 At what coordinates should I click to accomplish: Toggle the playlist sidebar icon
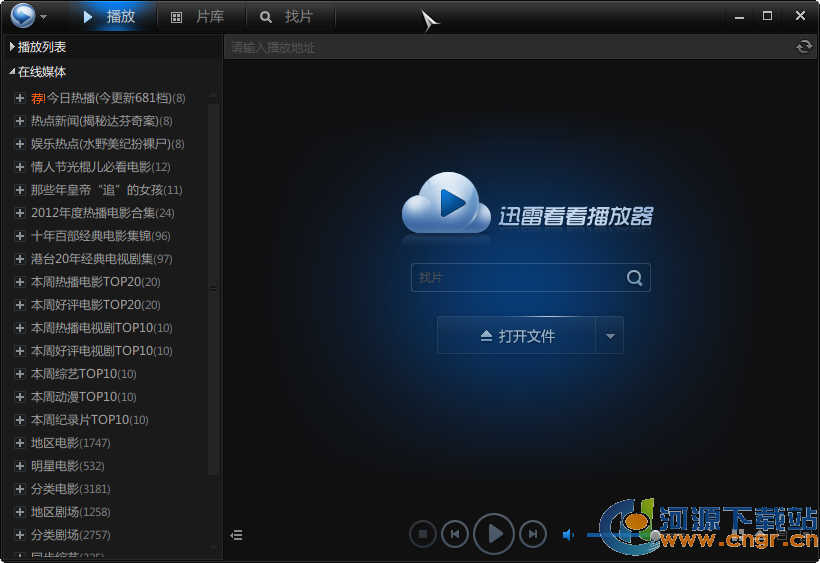point(236,535)
